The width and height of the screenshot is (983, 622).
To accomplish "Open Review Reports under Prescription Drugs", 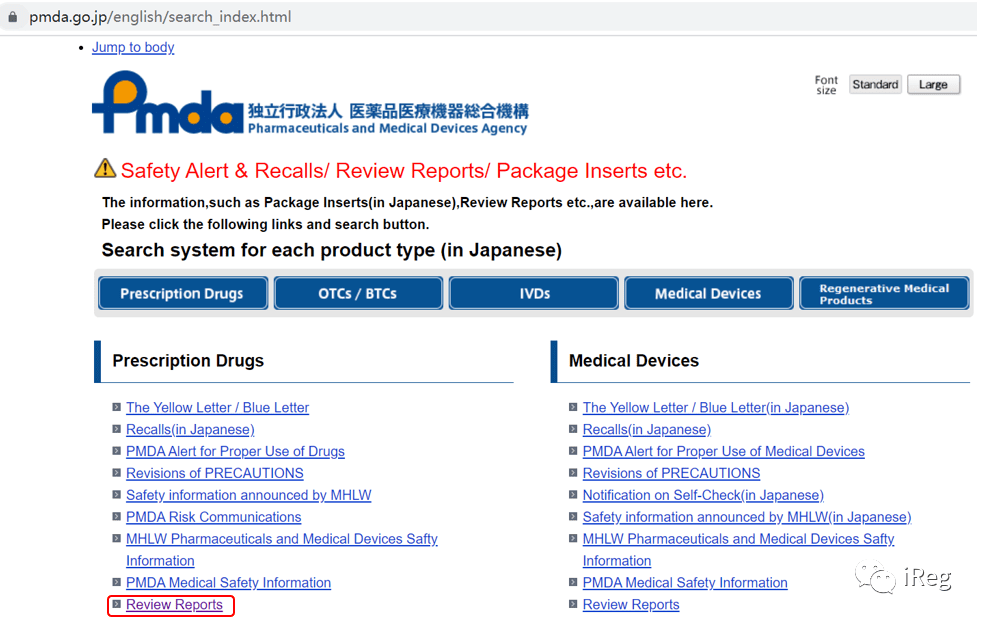I will [x=174, y=604].
